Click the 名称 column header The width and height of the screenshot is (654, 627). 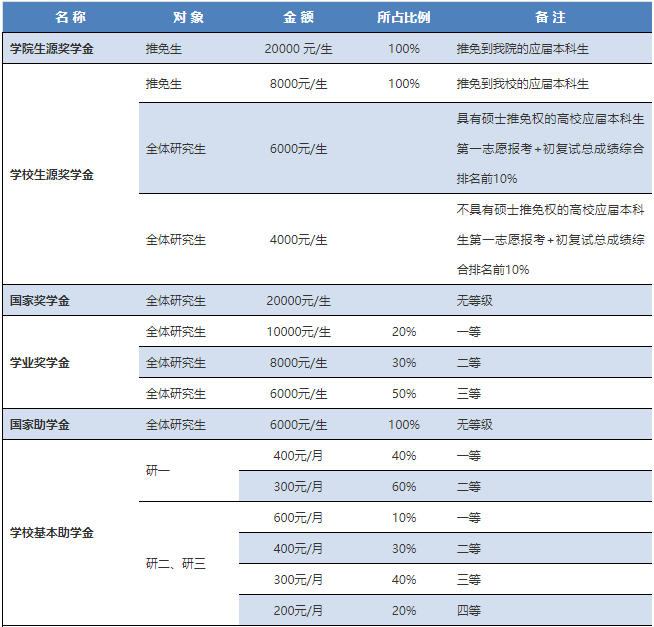click(70, 17)
